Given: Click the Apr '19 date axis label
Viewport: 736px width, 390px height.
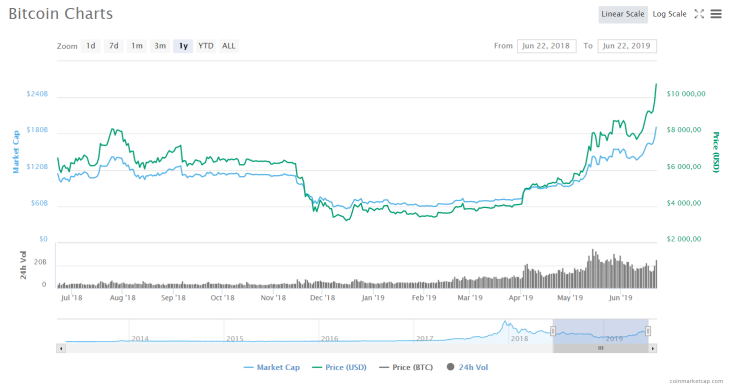Looking at the screenshot, I should [521, 298].
